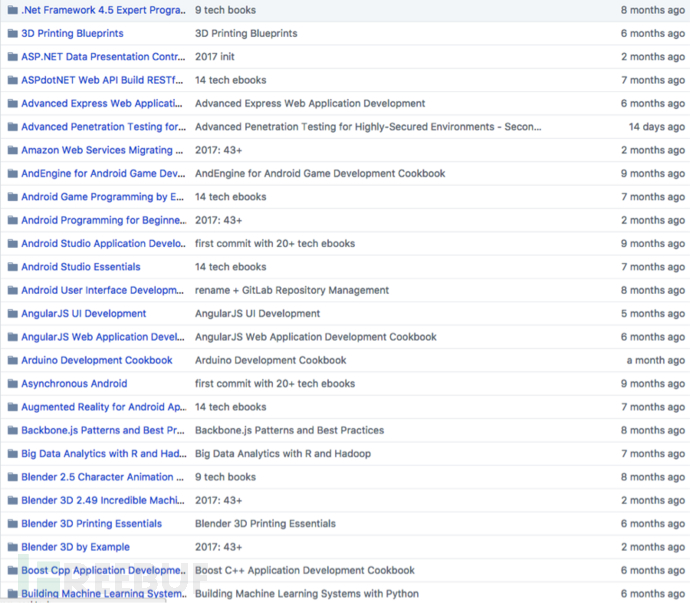Open Building Machine Learning System.. folder
The width and height of the screenshot is (690, 603).
click(104, 593)
